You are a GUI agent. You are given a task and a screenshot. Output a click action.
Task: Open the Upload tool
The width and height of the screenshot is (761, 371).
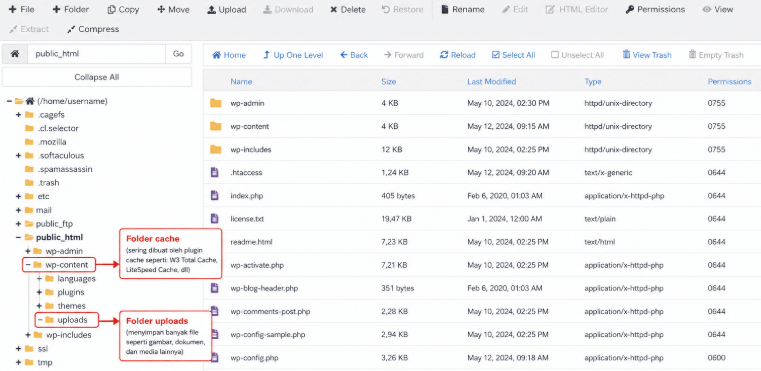(x=227, y=9)
